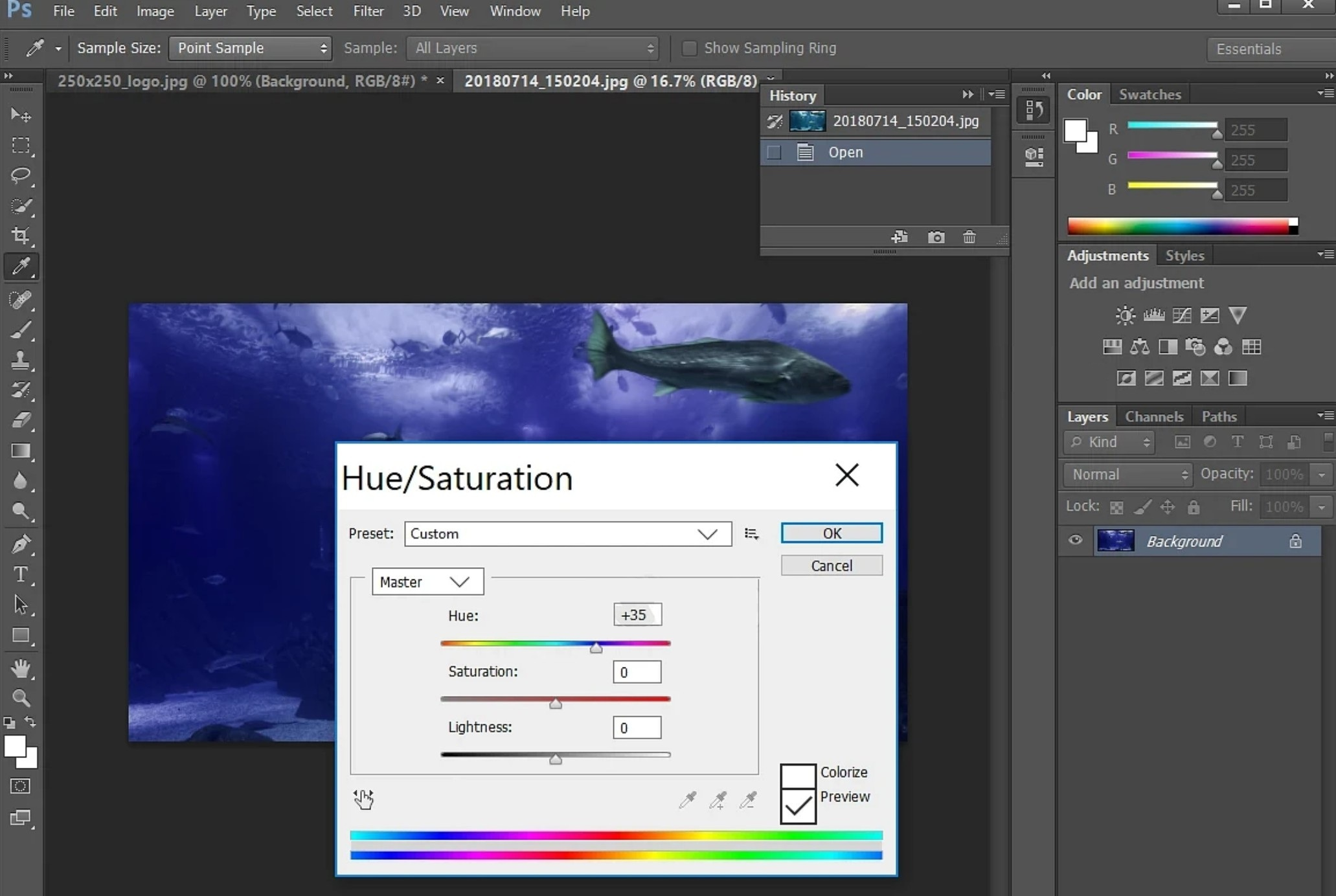Click the Hue slider handle

coord(596,647)
